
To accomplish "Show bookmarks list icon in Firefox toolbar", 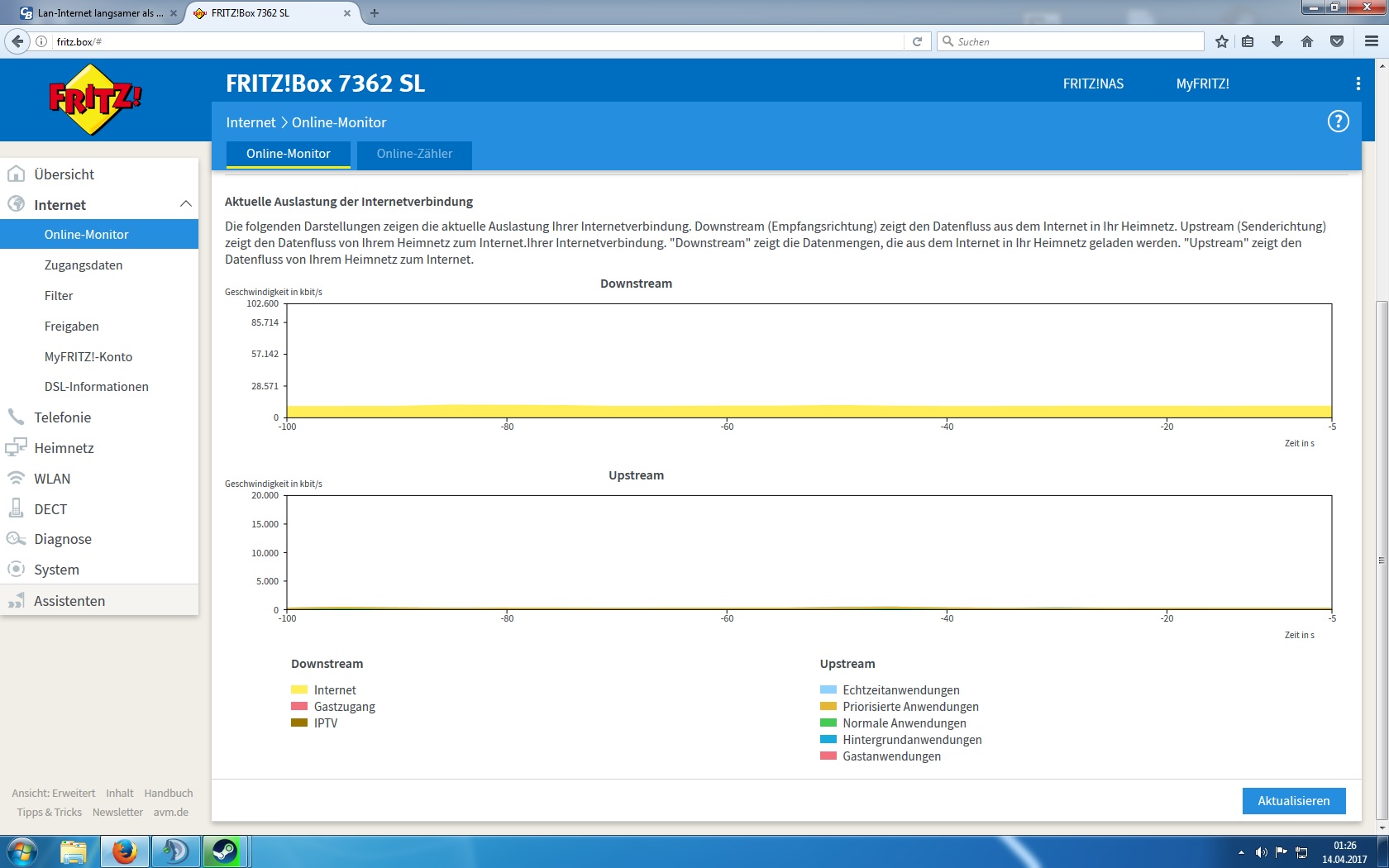I will pyautogui.click(x=1248, y=41).
